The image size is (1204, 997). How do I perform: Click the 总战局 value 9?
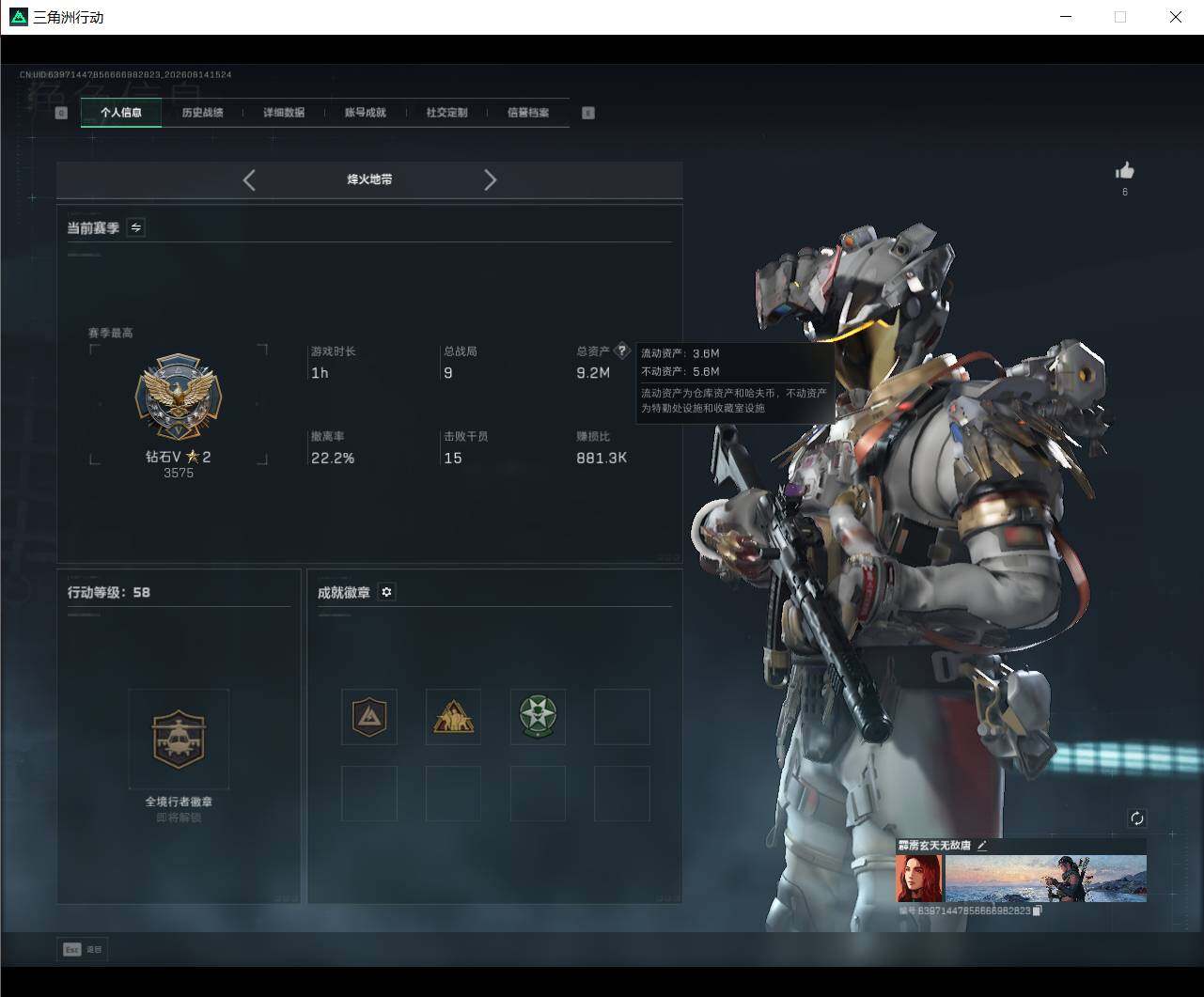pos(448,373)
